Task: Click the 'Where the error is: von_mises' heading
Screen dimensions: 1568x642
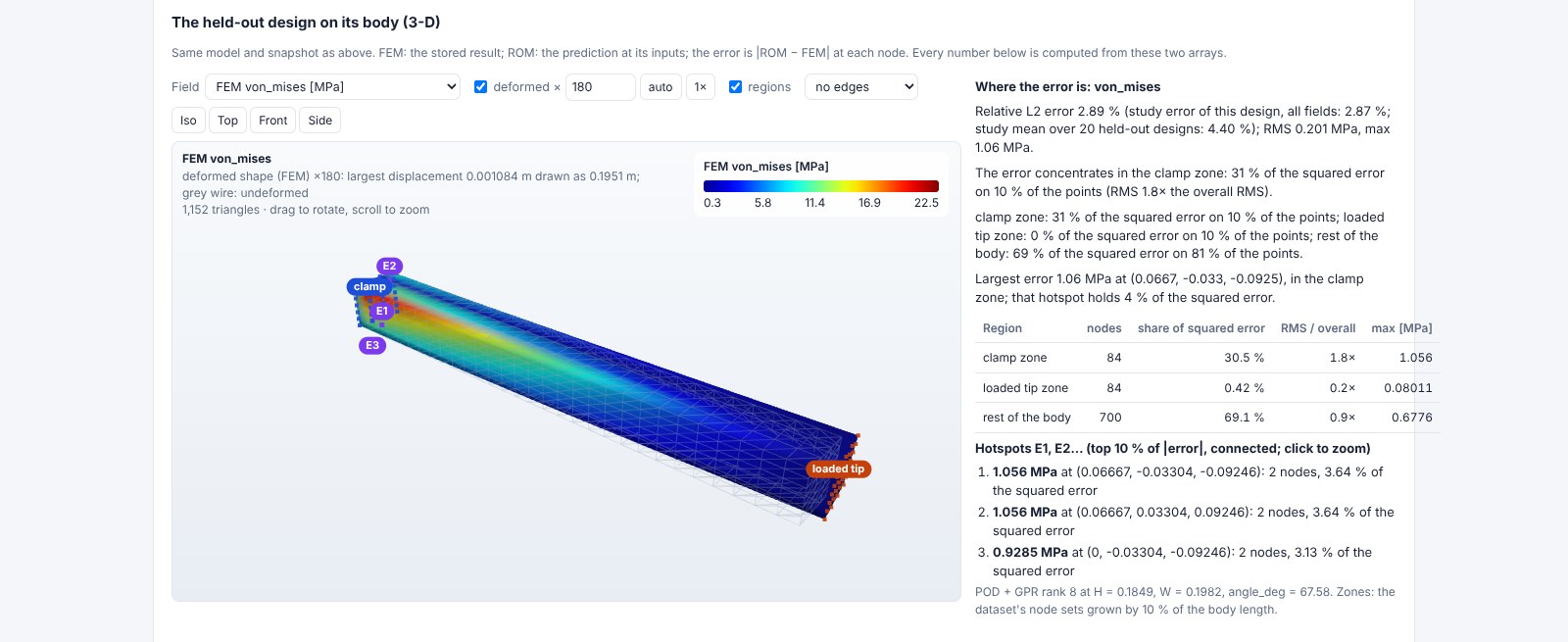Action: [x=1068, y=87]
